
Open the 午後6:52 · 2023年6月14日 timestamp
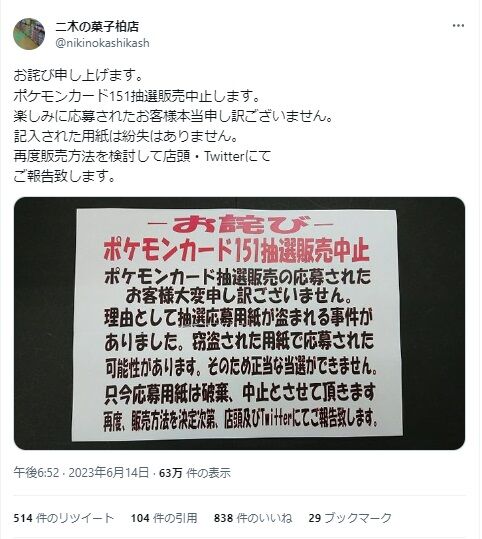tap(81, 473)
